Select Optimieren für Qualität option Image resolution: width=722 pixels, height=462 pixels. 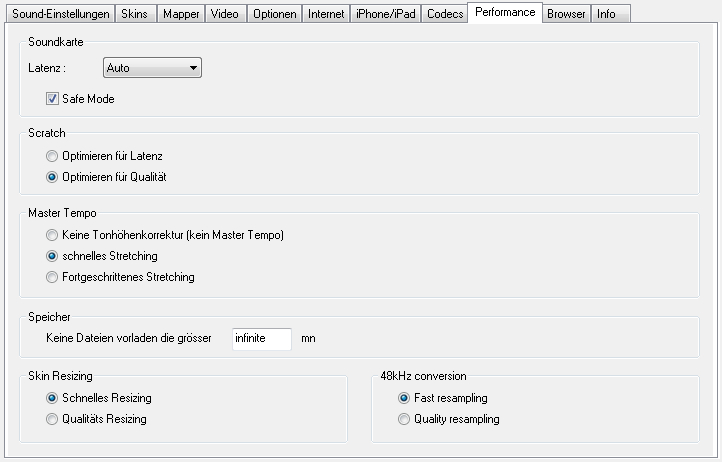[x=53, y=177]
